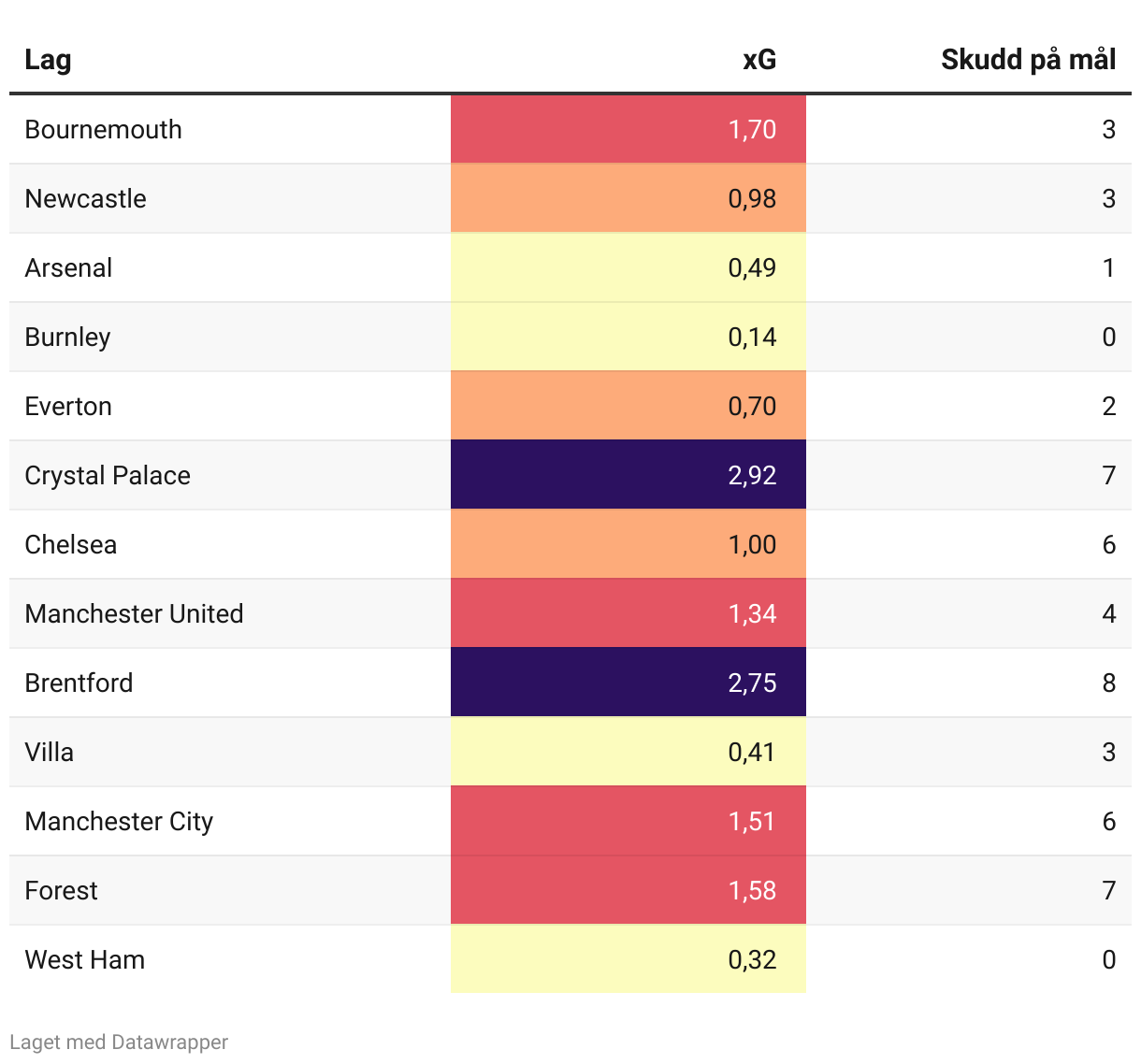This screenshot has height=1064, width=1141.
Task: Click the 'xG' column header
Action: (x=758, y=60)
